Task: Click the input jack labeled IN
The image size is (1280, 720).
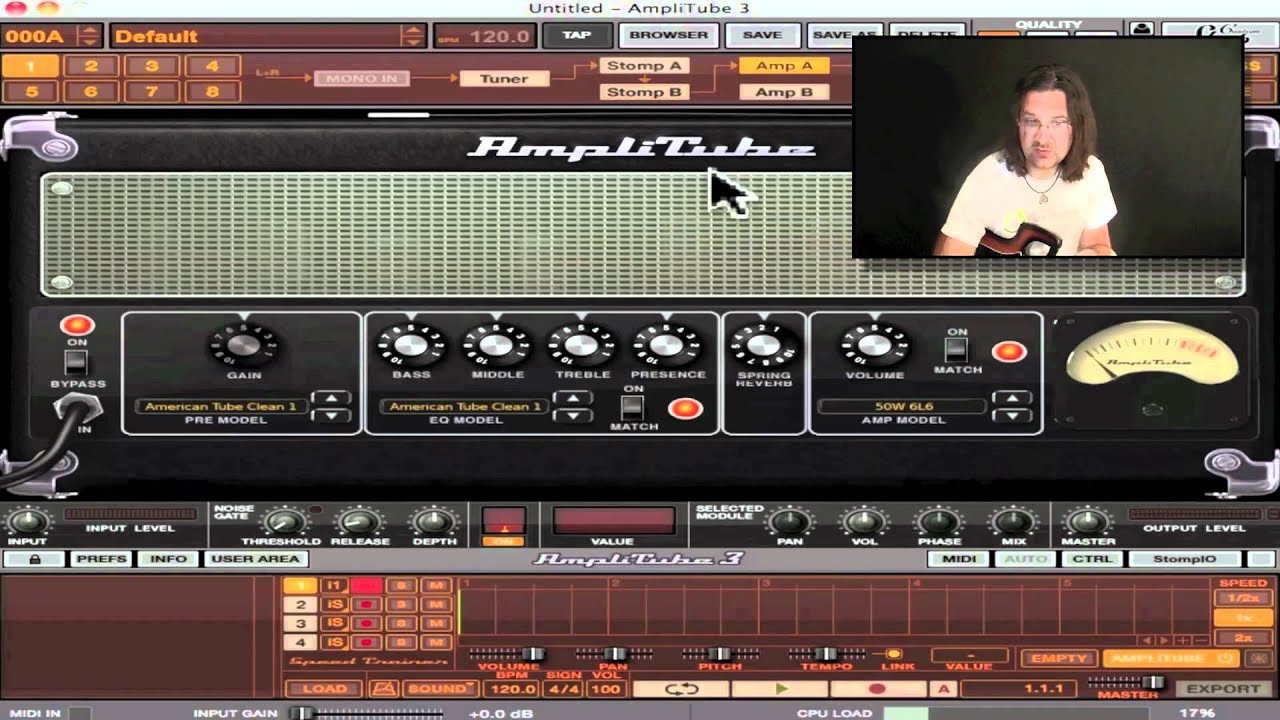Action: (77, 408)
